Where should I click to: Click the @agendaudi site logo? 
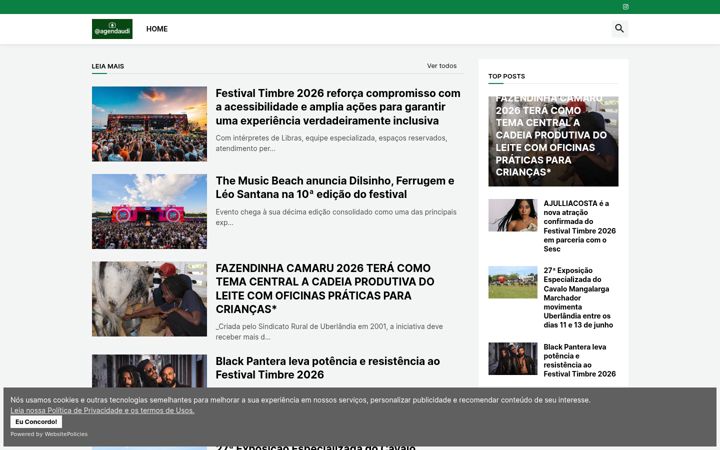coord(112,29)
